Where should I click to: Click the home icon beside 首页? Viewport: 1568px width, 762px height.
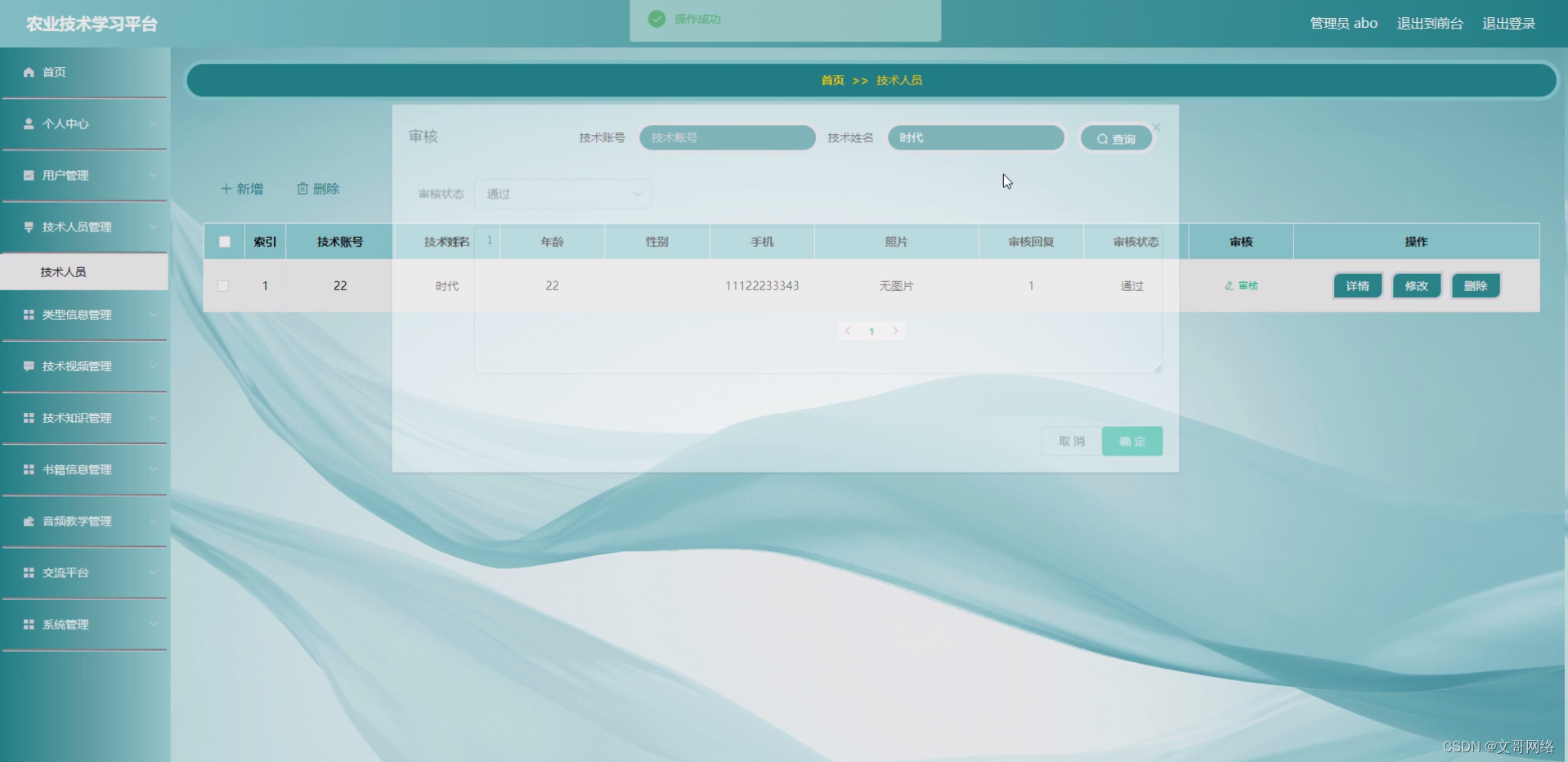(27, 72)
